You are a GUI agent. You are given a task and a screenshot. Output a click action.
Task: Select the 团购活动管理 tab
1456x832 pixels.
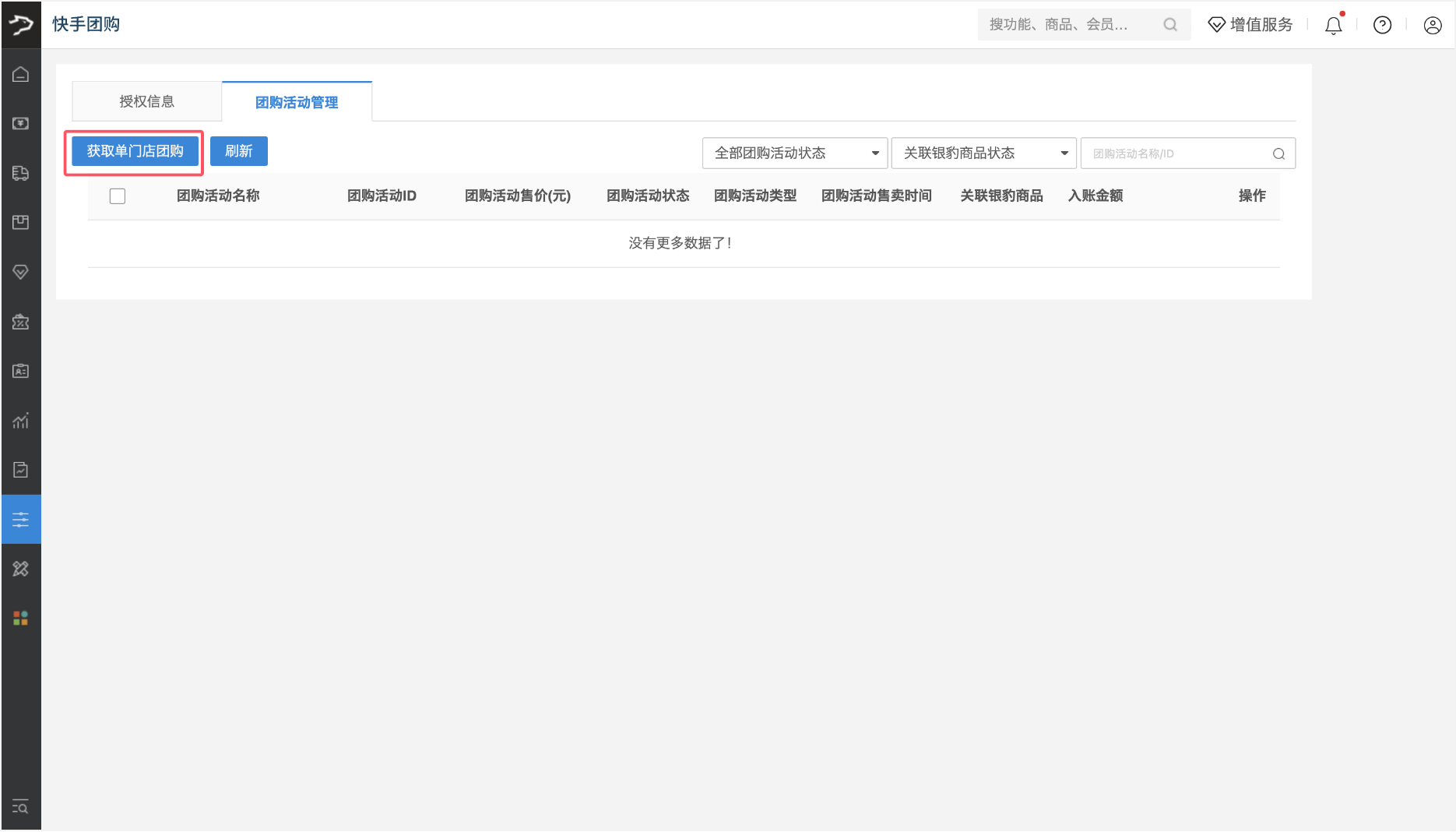coord(297,102)
